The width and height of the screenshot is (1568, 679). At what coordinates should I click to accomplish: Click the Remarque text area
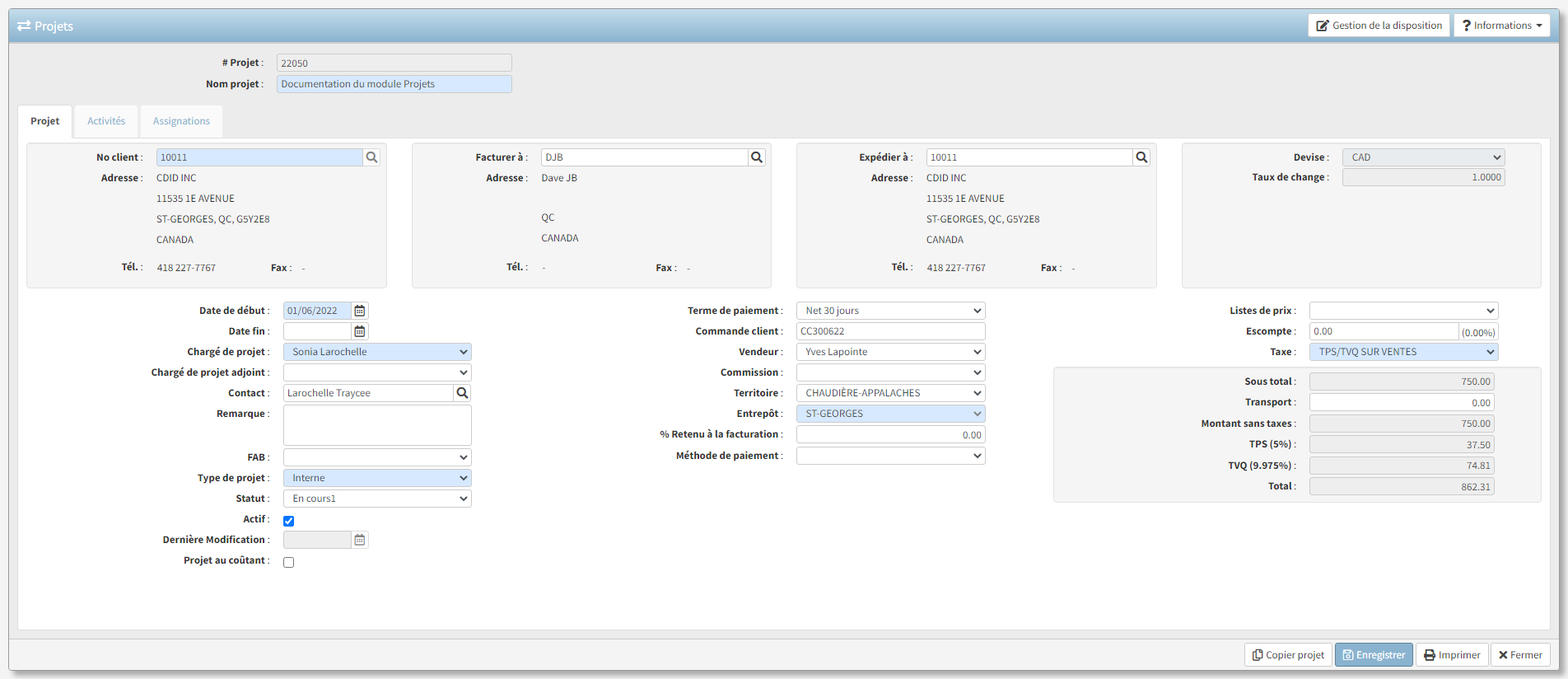coord(377,425)
